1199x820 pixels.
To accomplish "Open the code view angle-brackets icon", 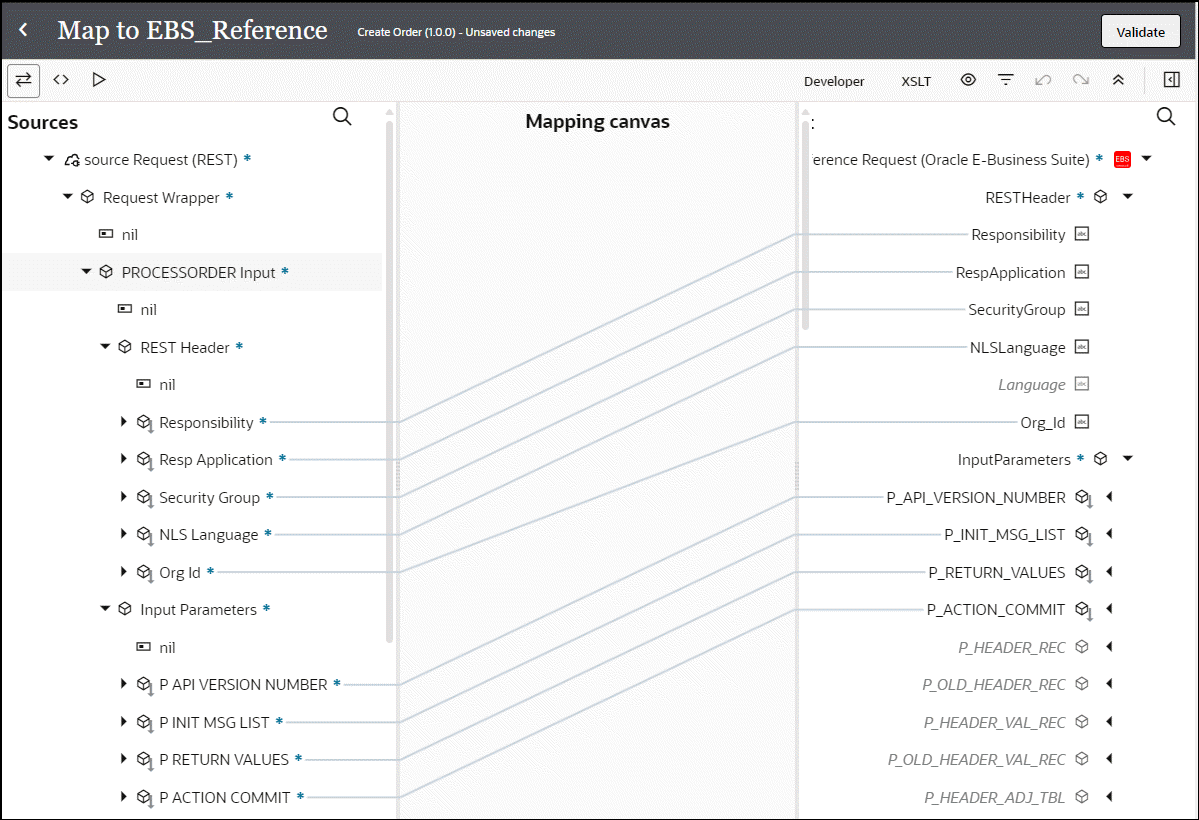I will [61, 80].
